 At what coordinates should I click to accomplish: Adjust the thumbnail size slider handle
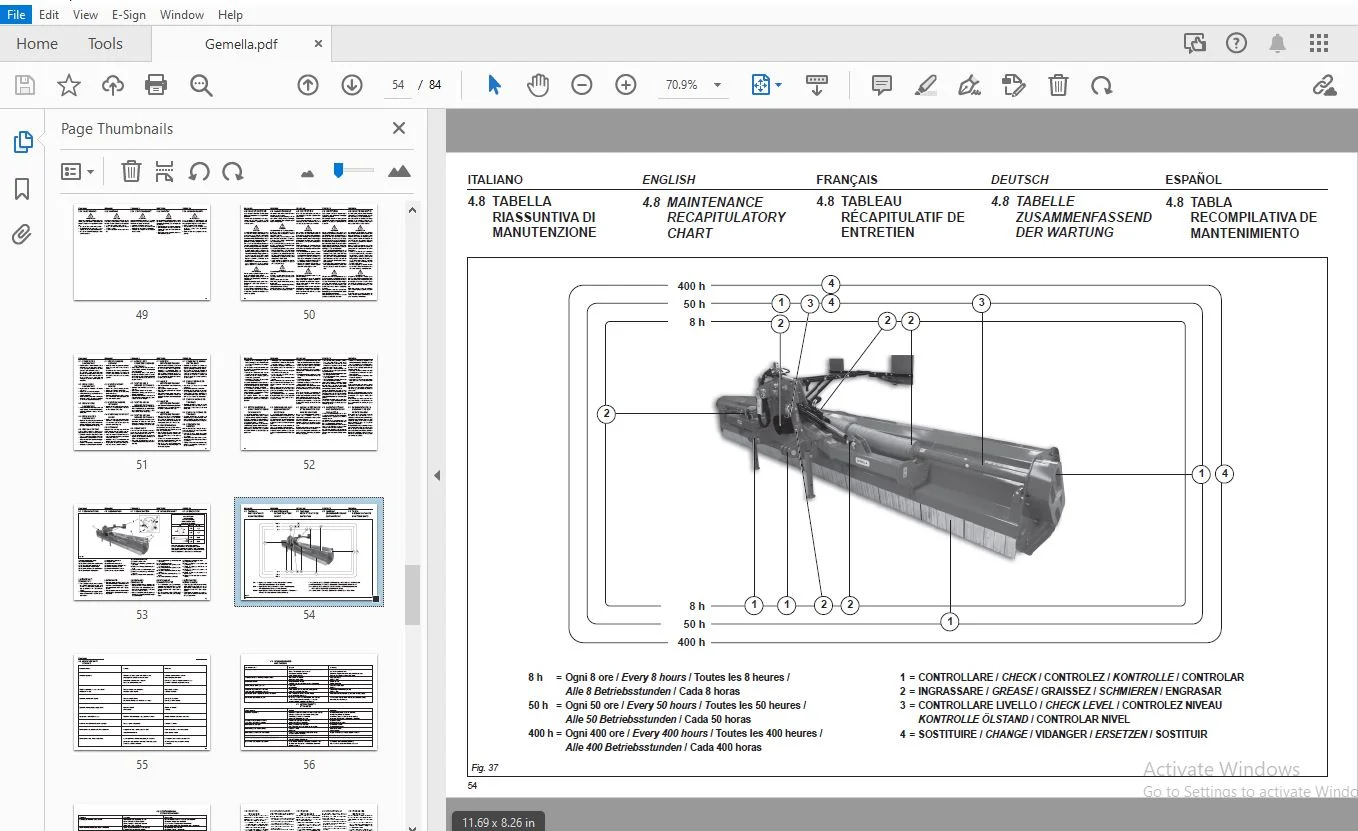tap(339, 170)
